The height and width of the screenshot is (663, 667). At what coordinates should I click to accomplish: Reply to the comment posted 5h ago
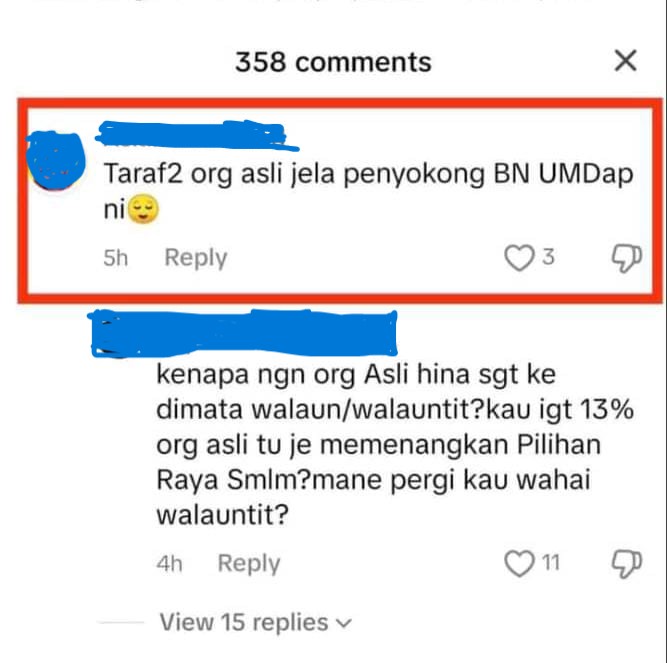click(x=196, y=258)
